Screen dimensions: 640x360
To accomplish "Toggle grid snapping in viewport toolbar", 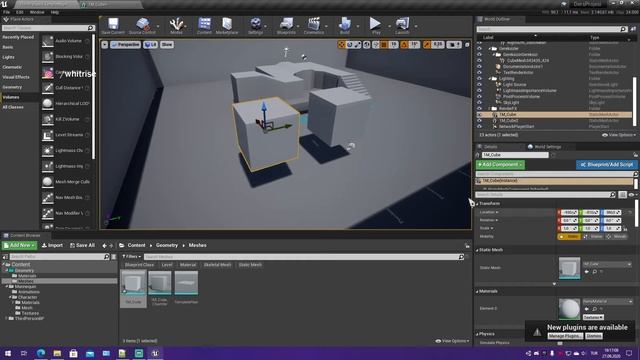I will coord(384,44).
